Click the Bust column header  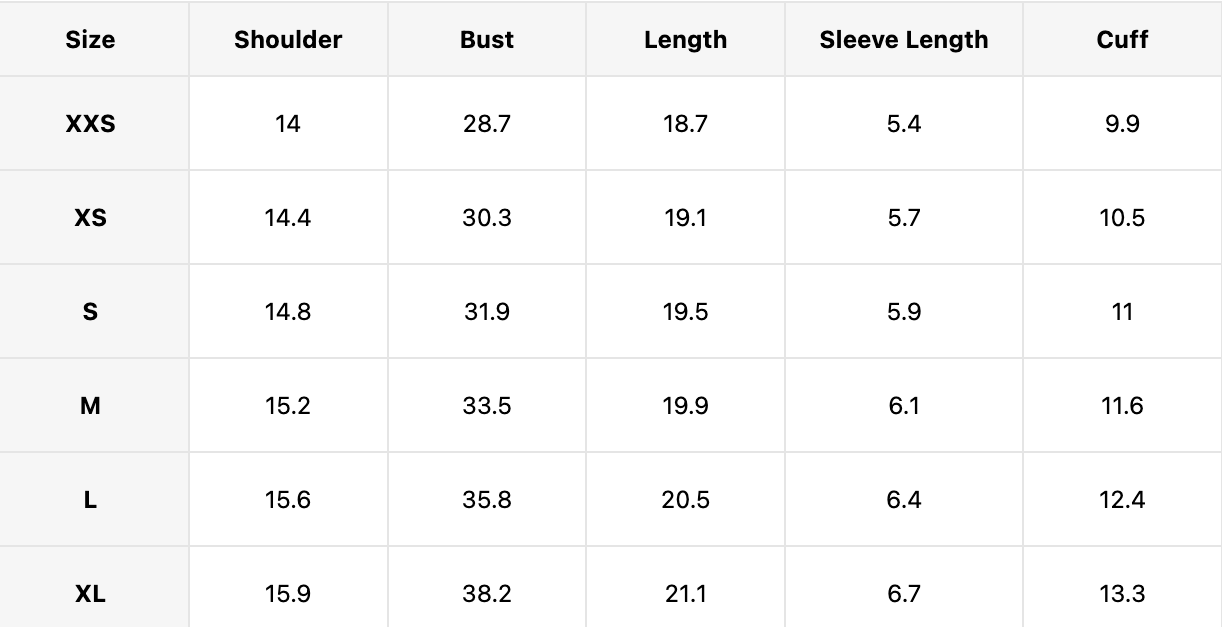point(487,40)
